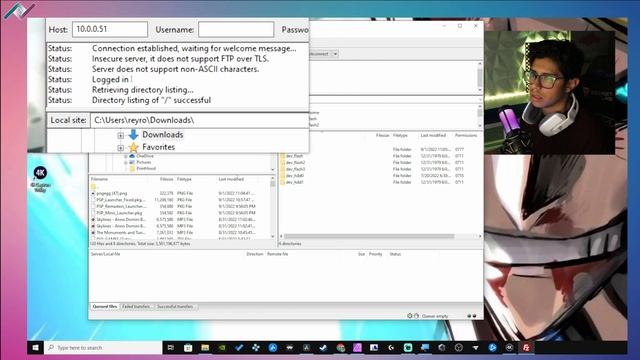Open Microsoft Store from the taskbar
The width and height of the screenshot is (640, 360).
[188, 348]
